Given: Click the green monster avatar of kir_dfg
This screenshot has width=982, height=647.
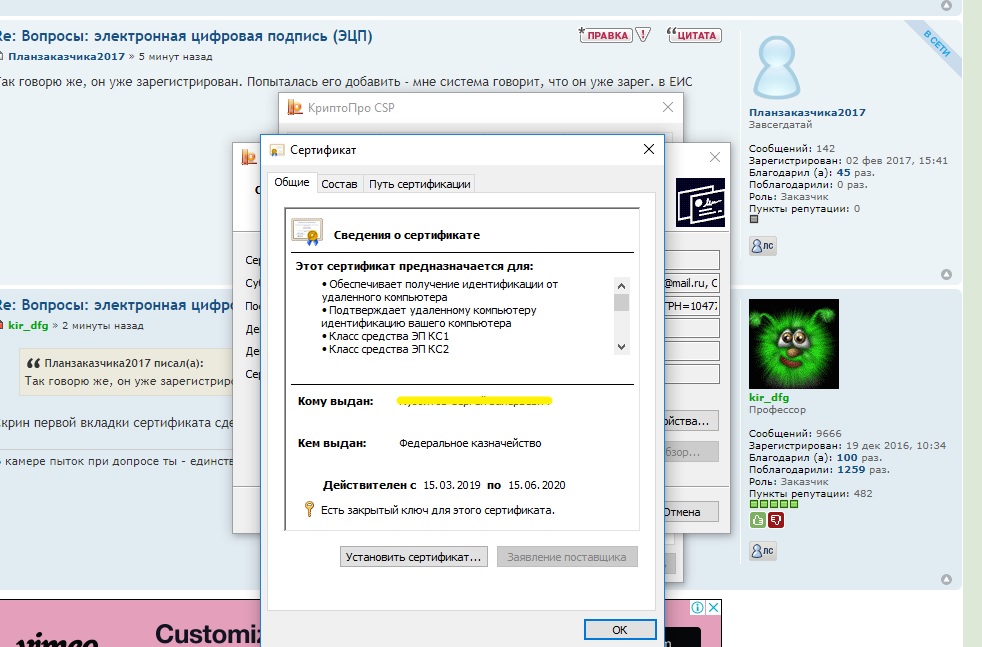Looking at the screenshot, I should pyautogui.click(x=788, y=343).
